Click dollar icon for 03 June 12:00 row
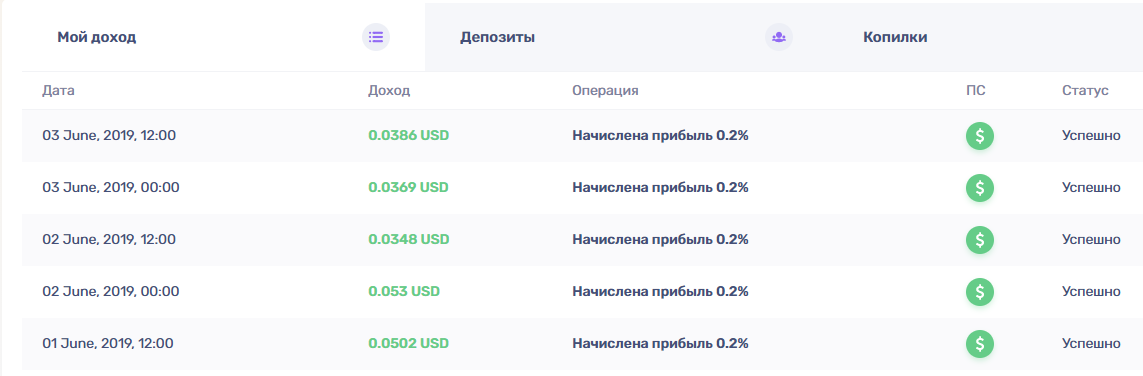 (980, 136)
